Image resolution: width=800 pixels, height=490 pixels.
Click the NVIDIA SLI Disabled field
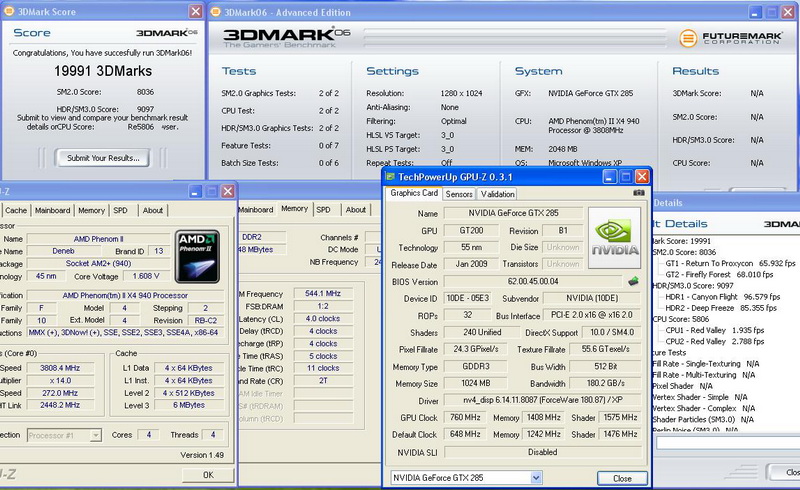543,452
